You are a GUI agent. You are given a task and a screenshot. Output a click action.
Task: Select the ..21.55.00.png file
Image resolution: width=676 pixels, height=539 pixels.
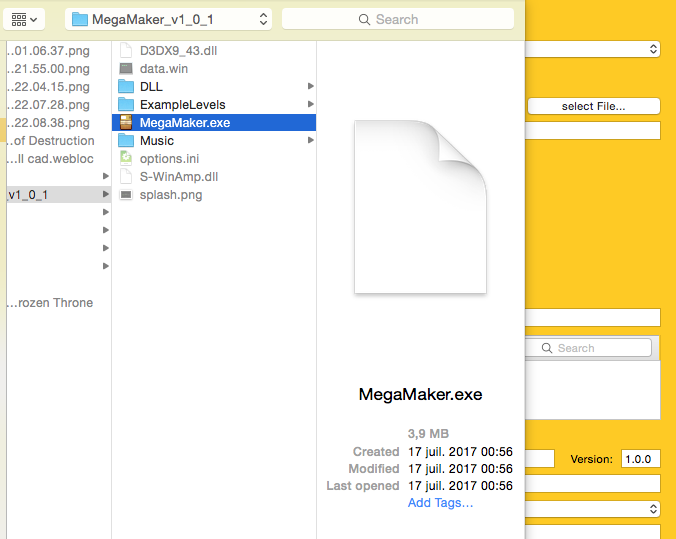pyautogui.click(x=48, y=69)
